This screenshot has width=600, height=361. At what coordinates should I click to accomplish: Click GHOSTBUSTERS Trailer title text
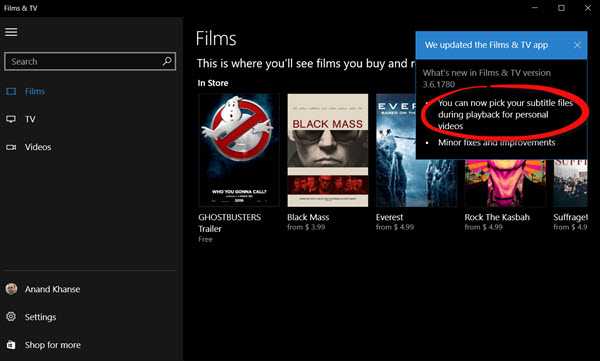click(x=230, y=223)
